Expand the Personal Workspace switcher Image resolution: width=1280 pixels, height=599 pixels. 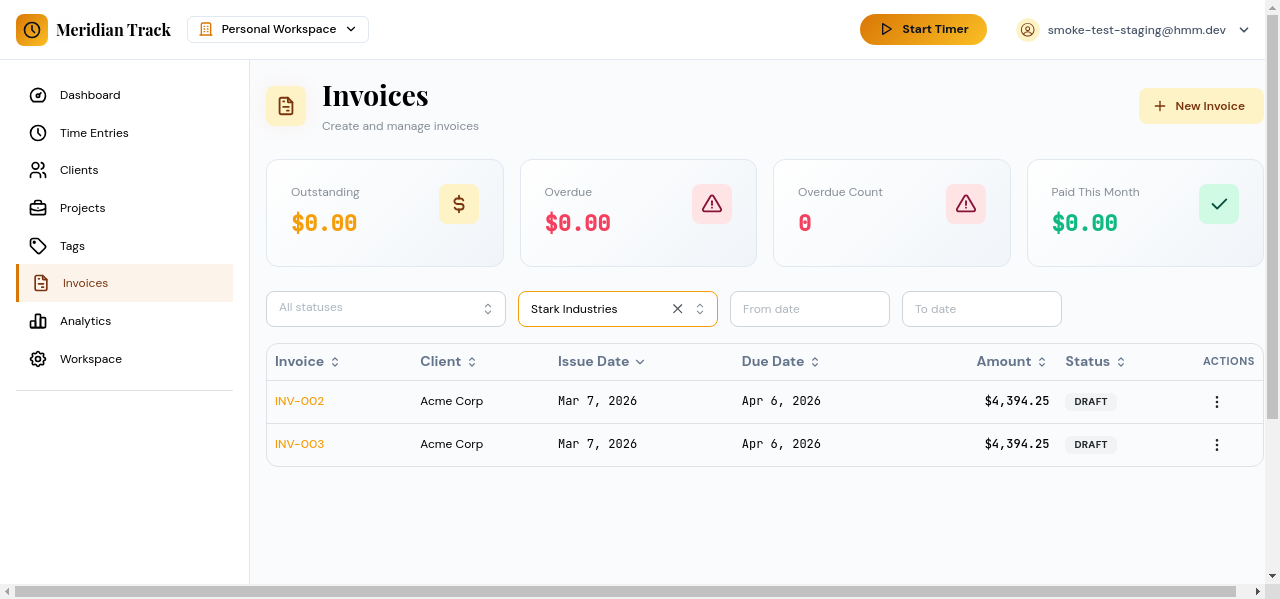(x=277, y=29)
